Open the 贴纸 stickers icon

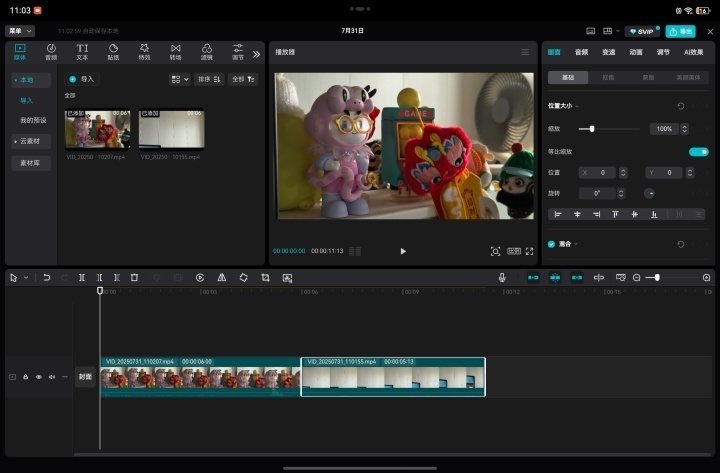[113, 52]
